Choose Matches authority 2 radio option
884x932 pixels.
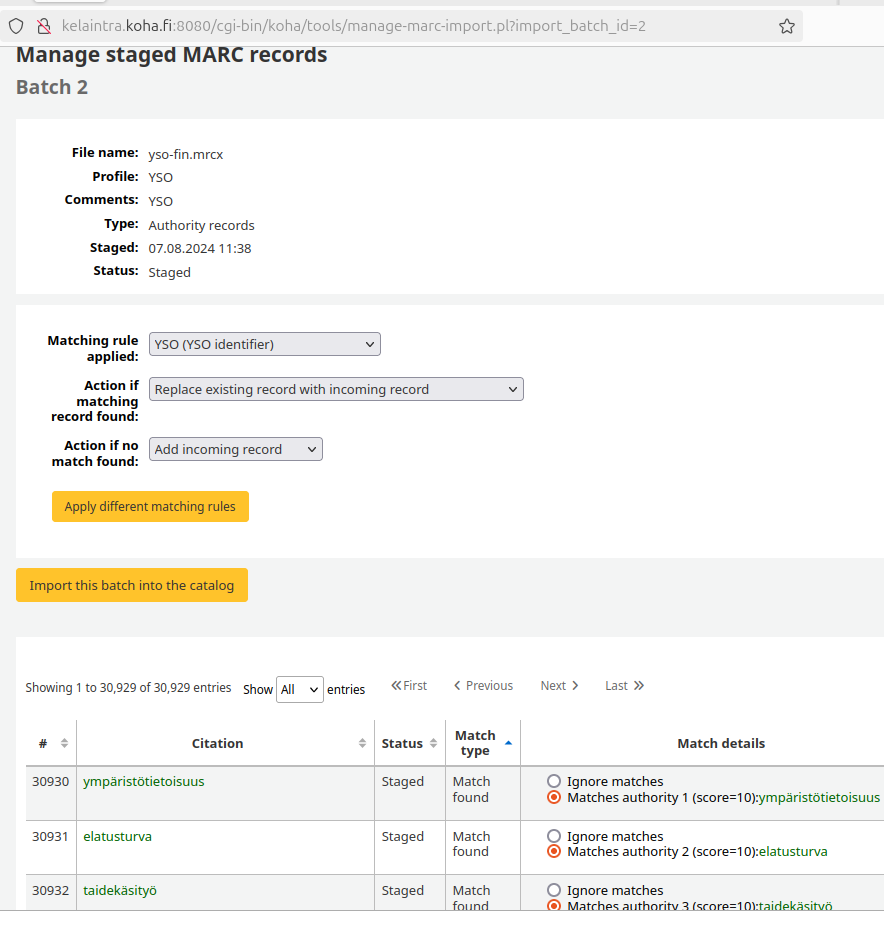[554, 852]
